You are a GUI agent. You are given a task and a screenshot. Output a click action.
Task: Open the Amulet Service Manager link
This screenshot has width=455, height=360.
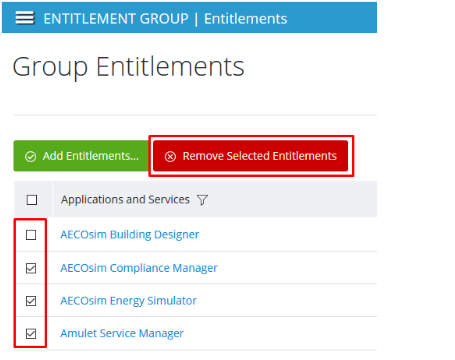(122, 333)
